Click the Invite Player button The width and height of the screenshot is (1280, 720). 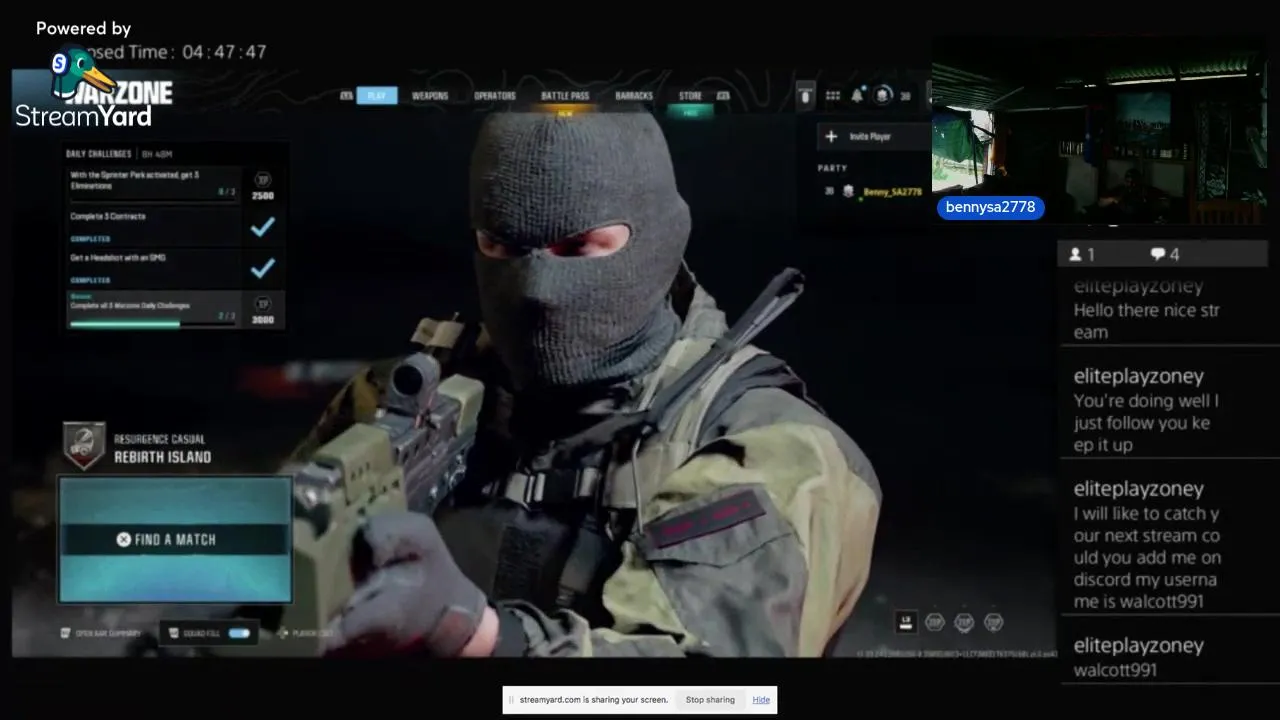873,136
